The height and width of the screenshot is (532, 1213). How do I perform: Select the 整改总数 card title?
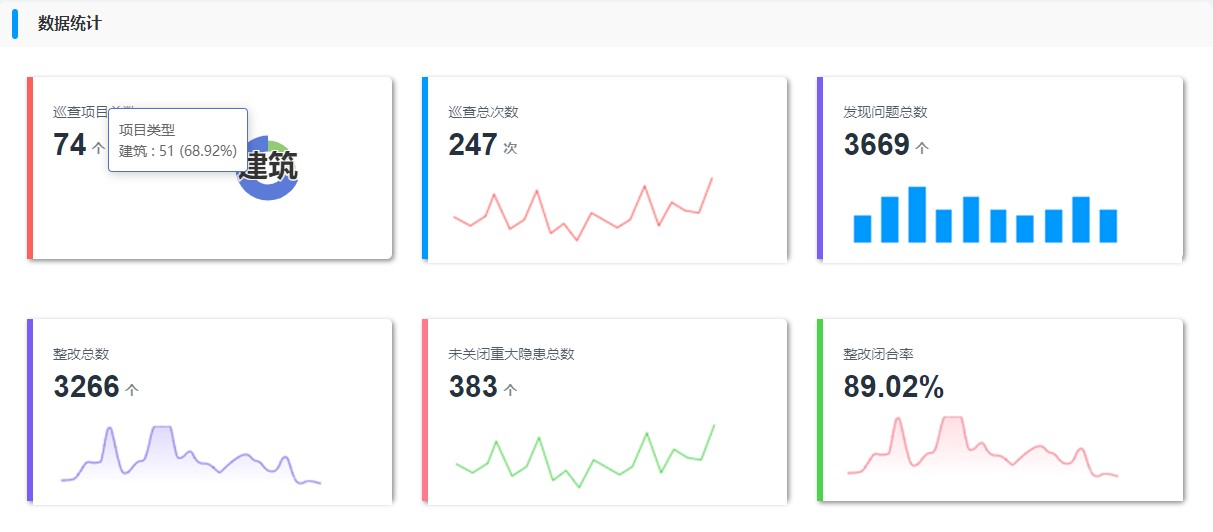tap(81, 354)
